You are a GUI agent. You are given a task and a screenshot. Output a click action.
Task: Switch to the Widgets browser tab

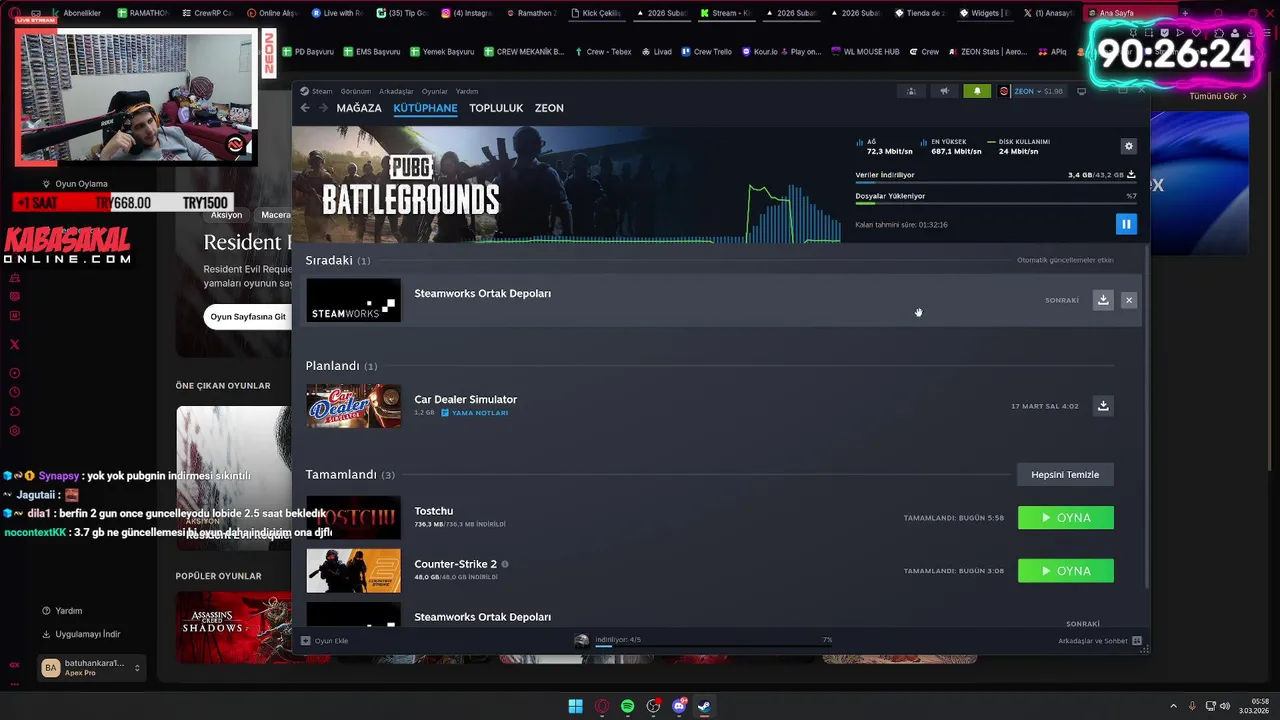pos(986,13)
